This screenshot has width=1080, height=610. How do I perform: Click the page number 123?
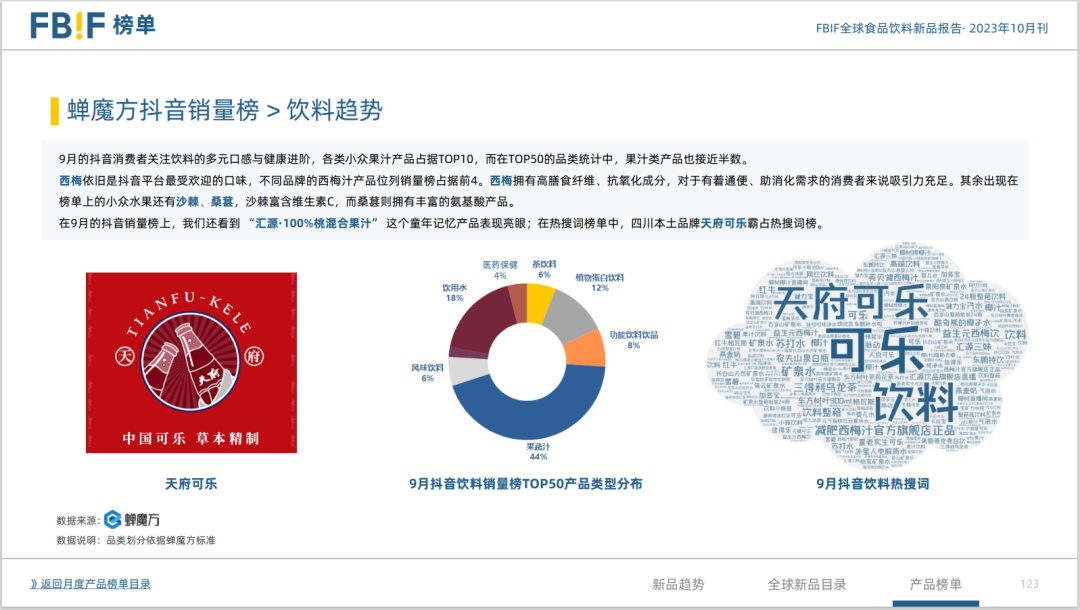coord(1029,584)
